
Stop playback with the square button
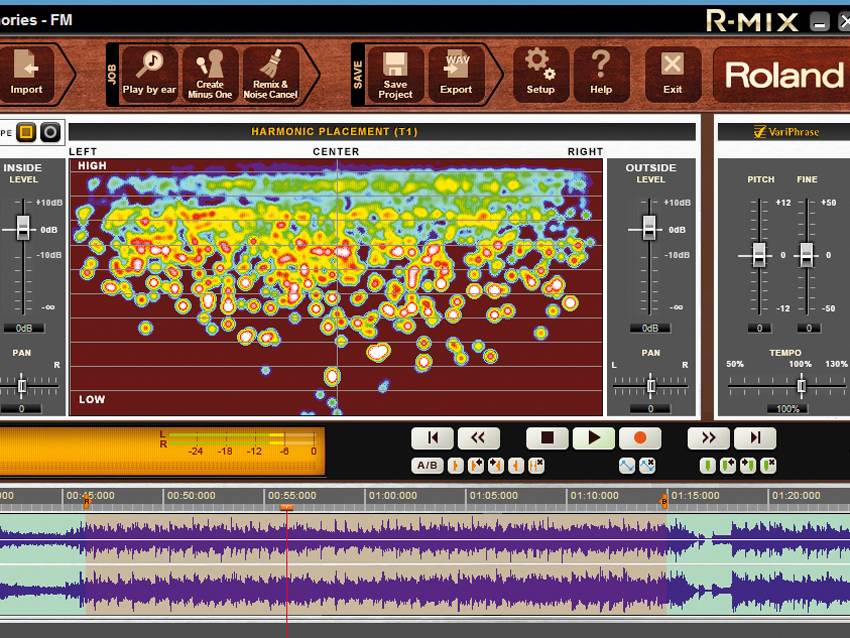pos(547,438)
